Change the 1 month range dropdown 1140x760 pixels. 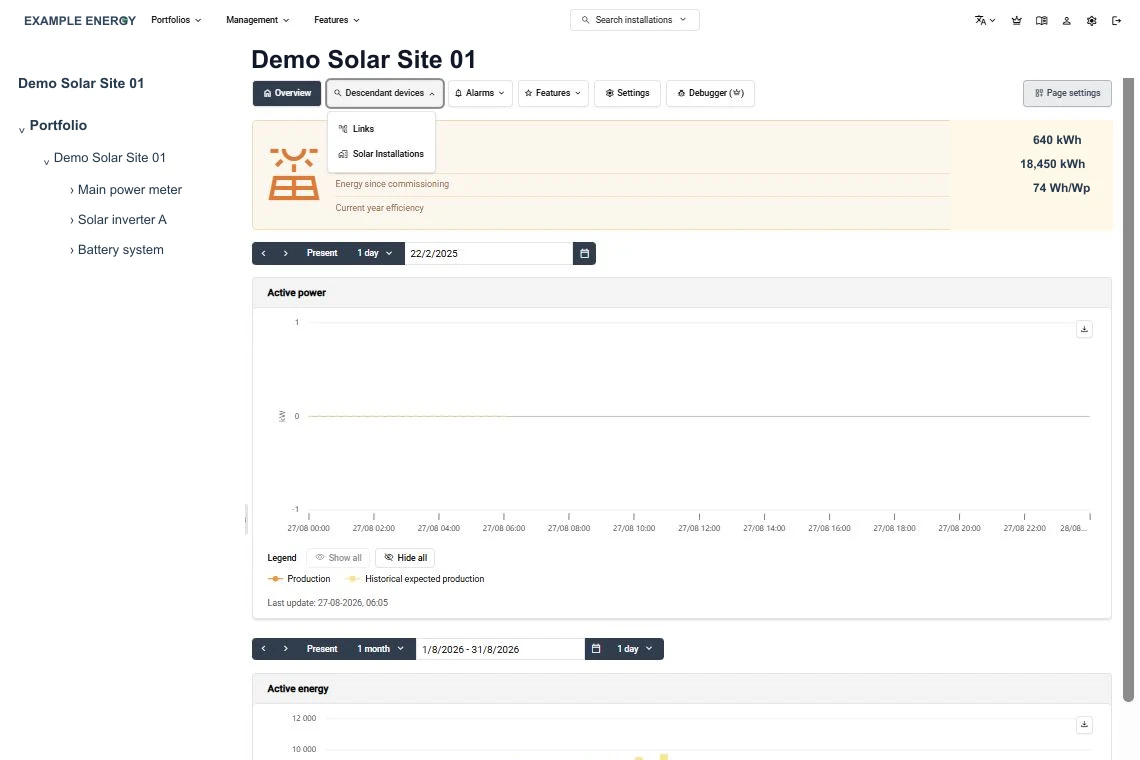(381, 649)
